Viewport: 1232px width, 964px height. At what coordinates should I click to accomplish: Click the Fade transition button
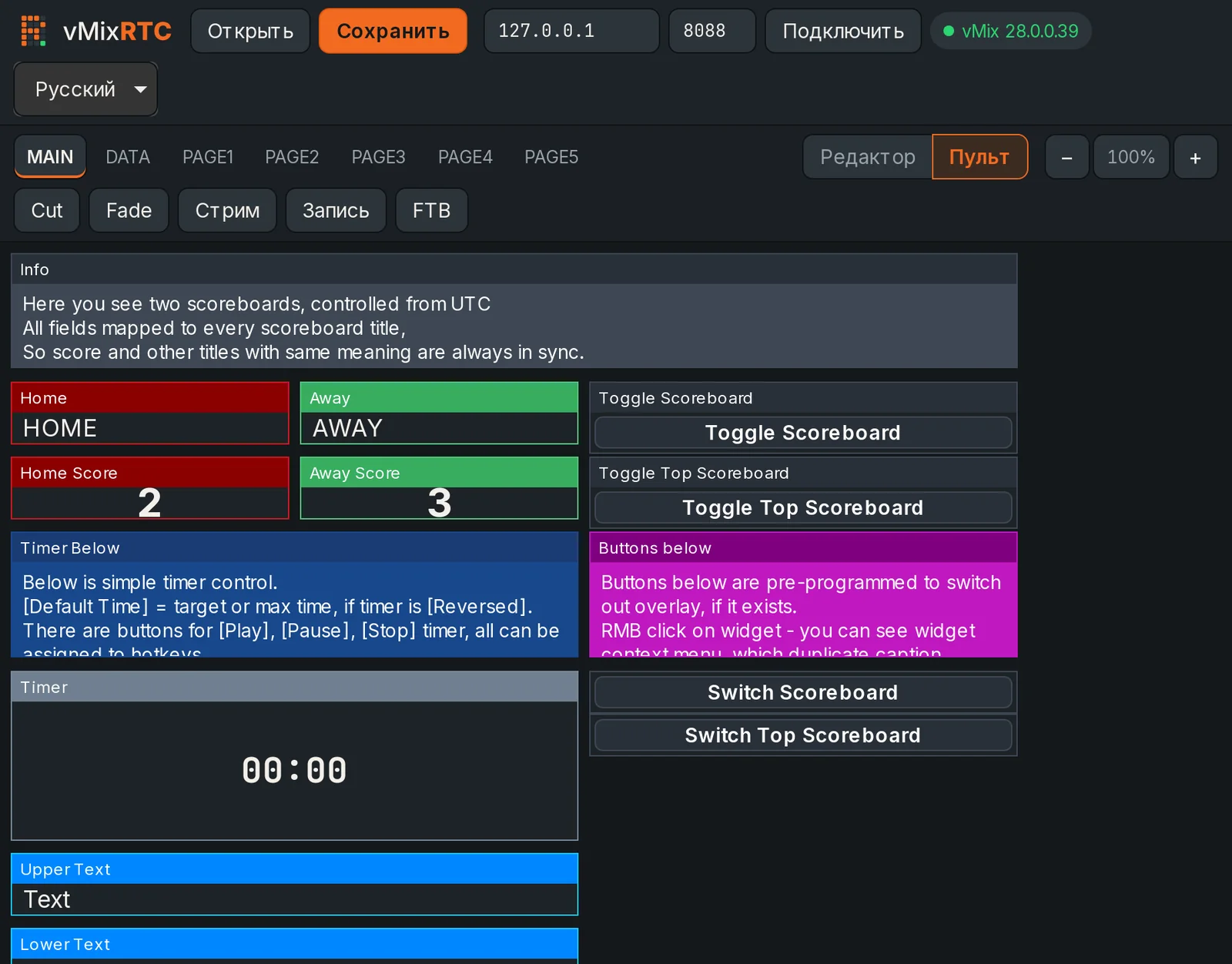[129, 210]
